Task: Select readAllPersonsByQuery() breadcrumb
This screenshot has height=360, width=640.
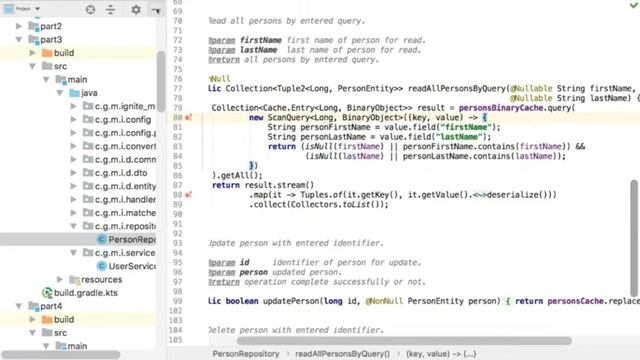Action: 342,354
